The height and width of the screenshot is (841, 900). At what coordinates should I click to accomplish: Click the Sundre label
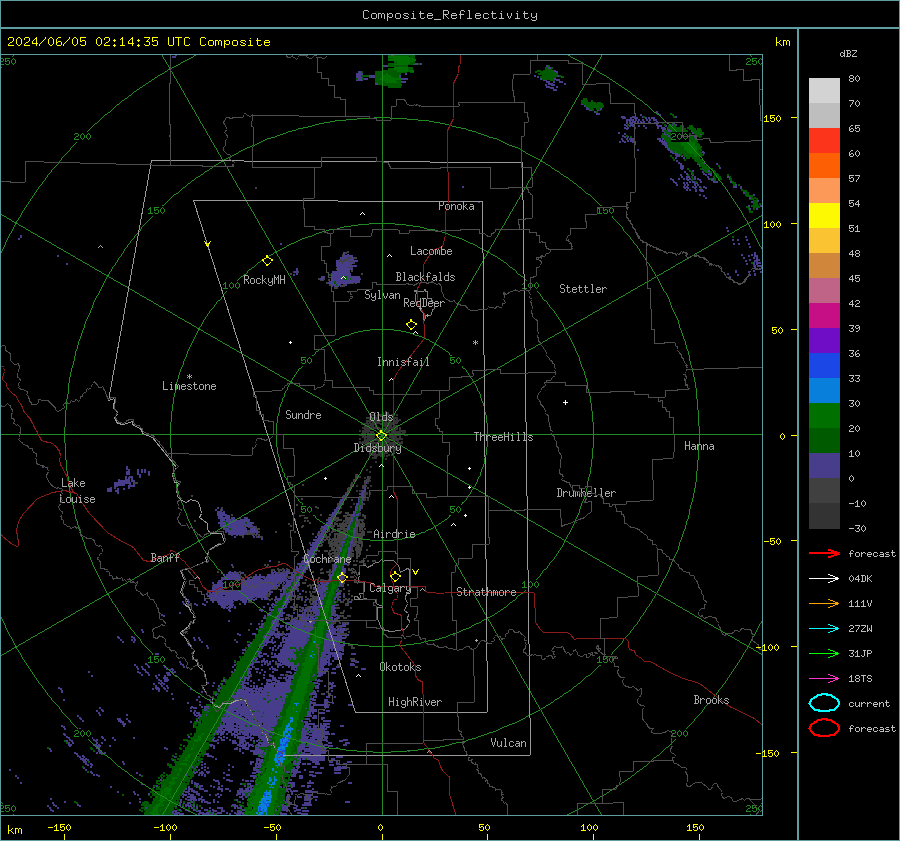[x=303, y=414]
